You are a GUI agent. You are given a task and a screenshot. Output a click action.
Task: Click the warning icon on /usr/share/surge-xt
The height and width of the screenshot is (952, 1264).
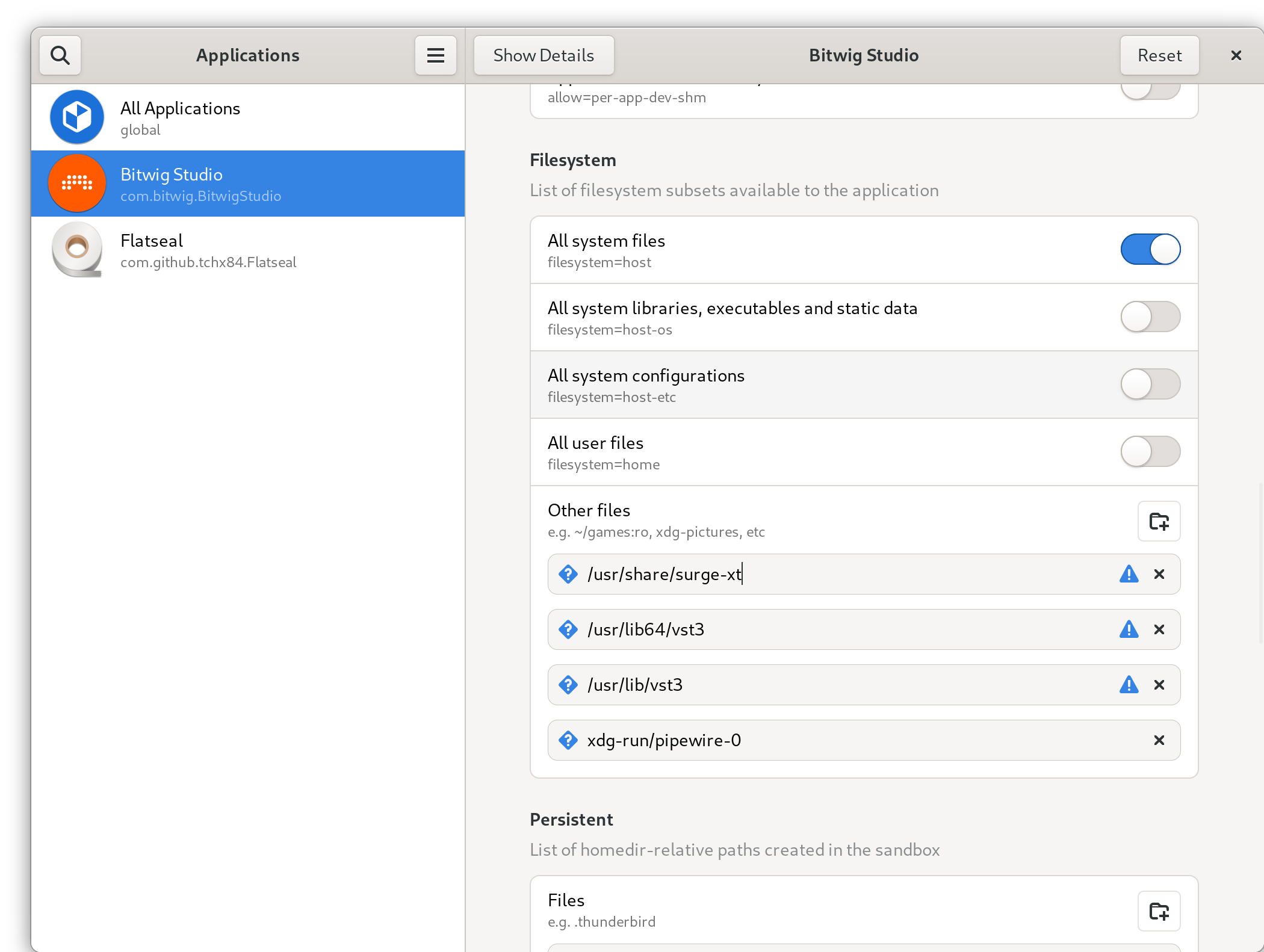(x=1129, y=574)
